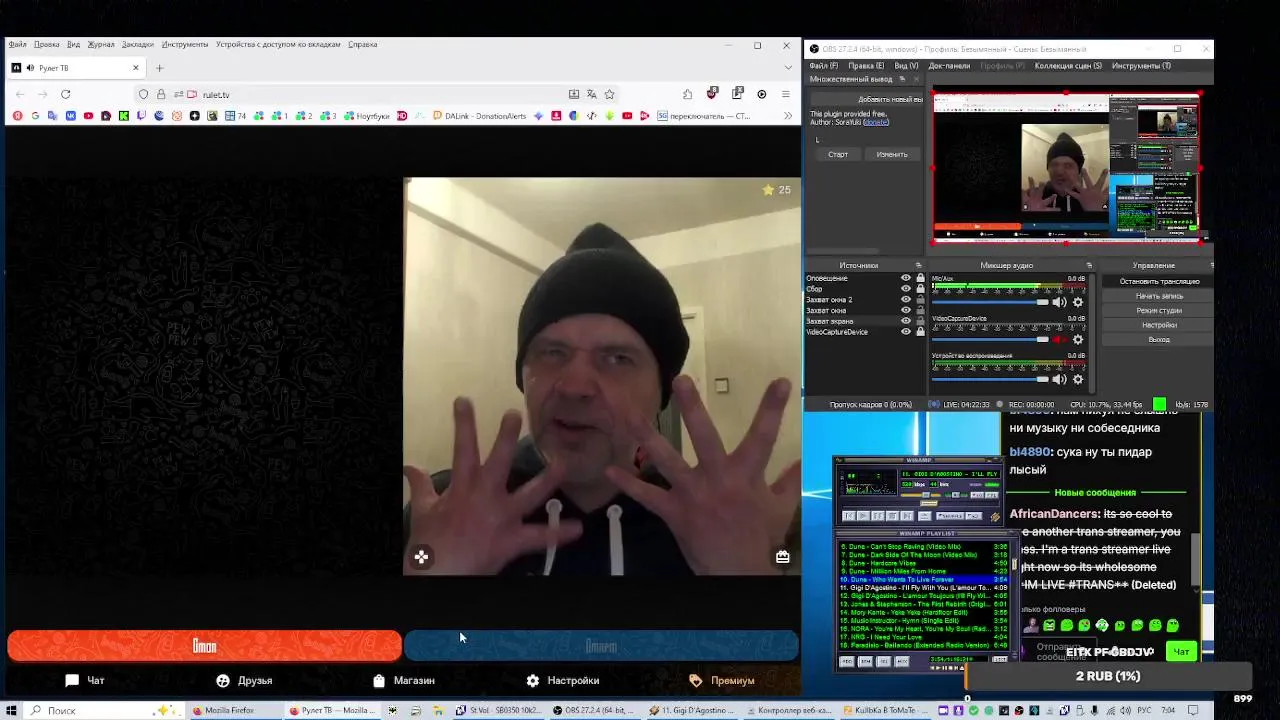
Task: Click the translate page icon in address bar
Action: point(591,94)
